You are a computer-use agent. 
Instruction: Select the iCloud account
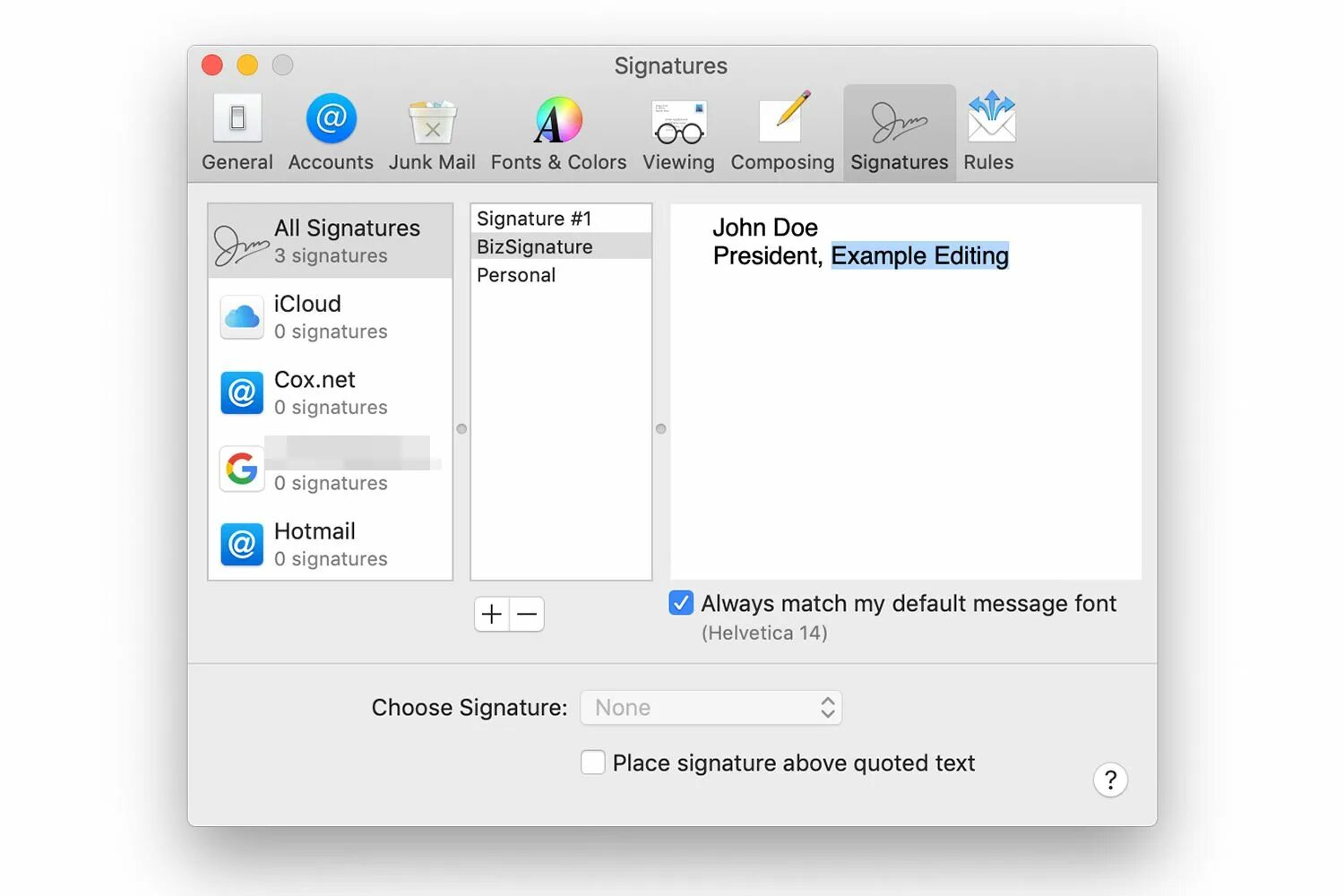pyautogui.click(x=331, y=317)
